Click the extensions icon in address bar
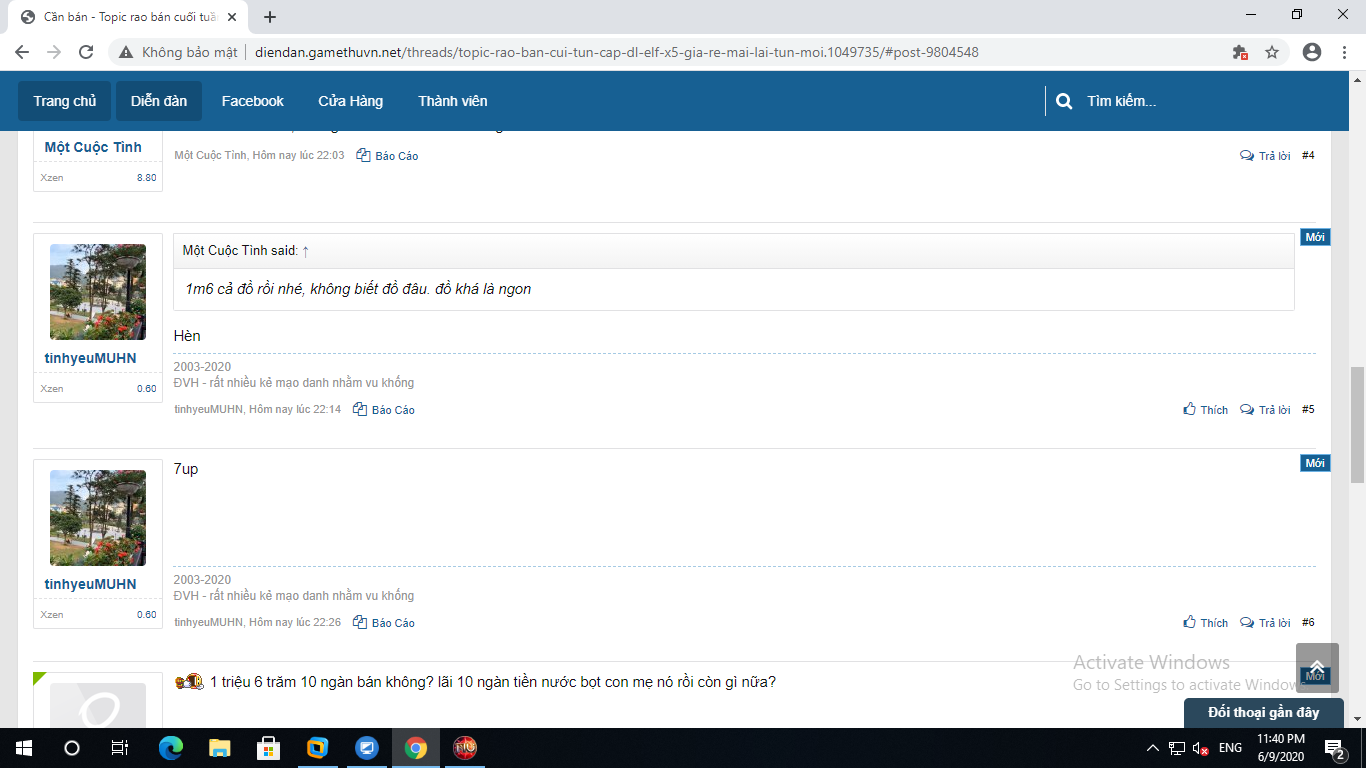The height and width of the screenshot is (768, 1366). pyautogui.click(x=1240, y=52)
